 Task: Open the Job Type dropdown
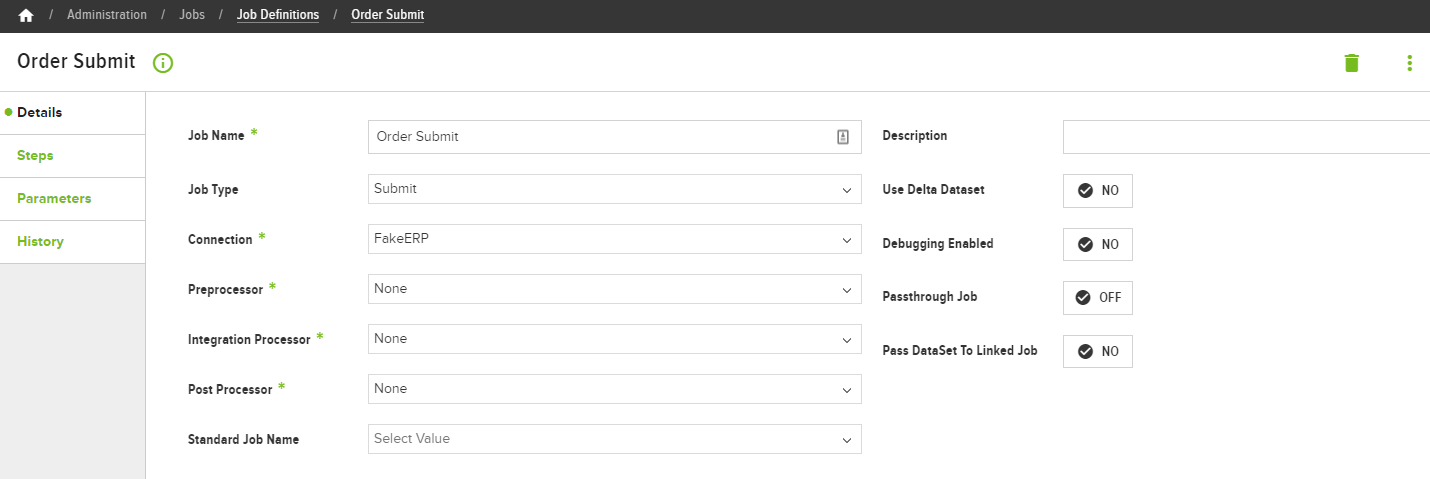pyautogui.click(x=615, y=189)
